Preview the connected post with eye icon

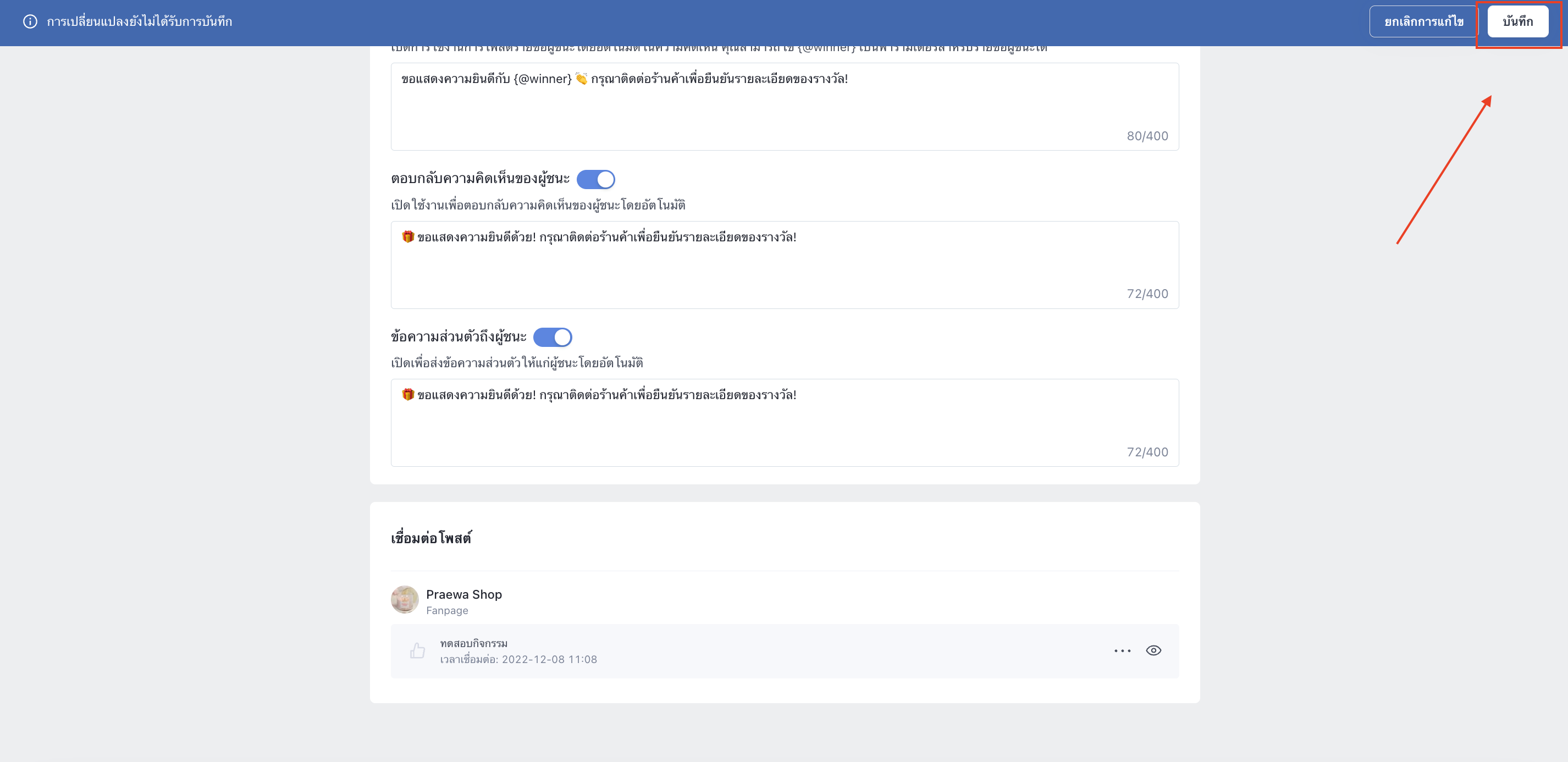(1153, 650)
